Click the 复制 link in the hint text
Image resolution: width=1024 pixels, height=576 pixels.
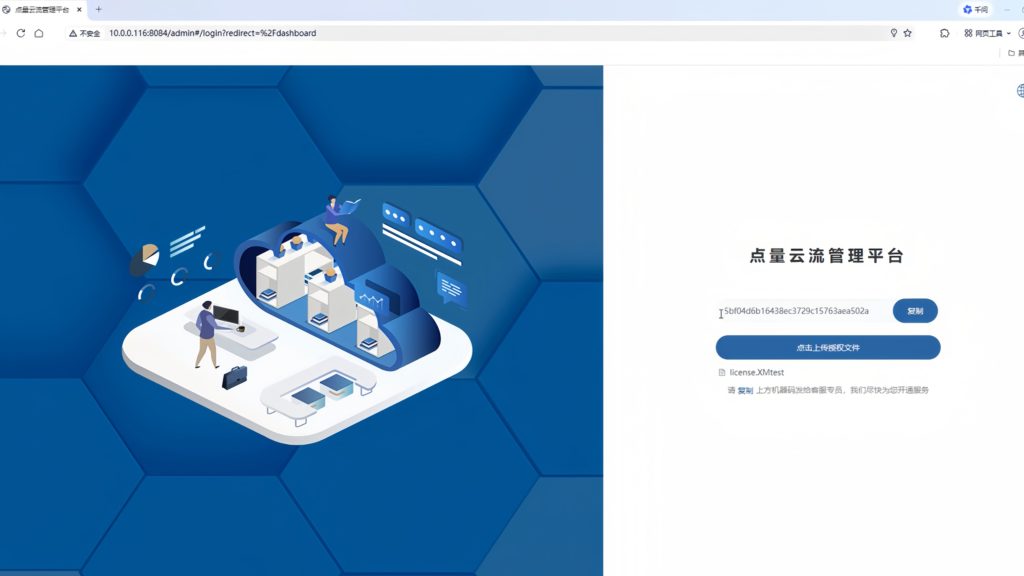coord(745,390)
